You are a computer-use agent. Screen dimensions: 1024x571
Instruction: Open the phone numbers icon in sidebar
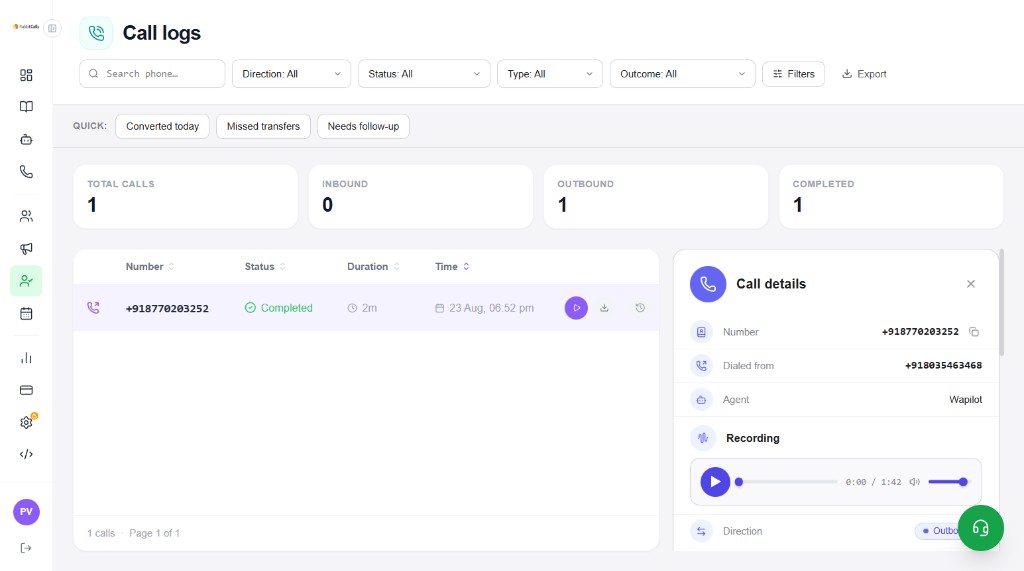tap(26, 172)
